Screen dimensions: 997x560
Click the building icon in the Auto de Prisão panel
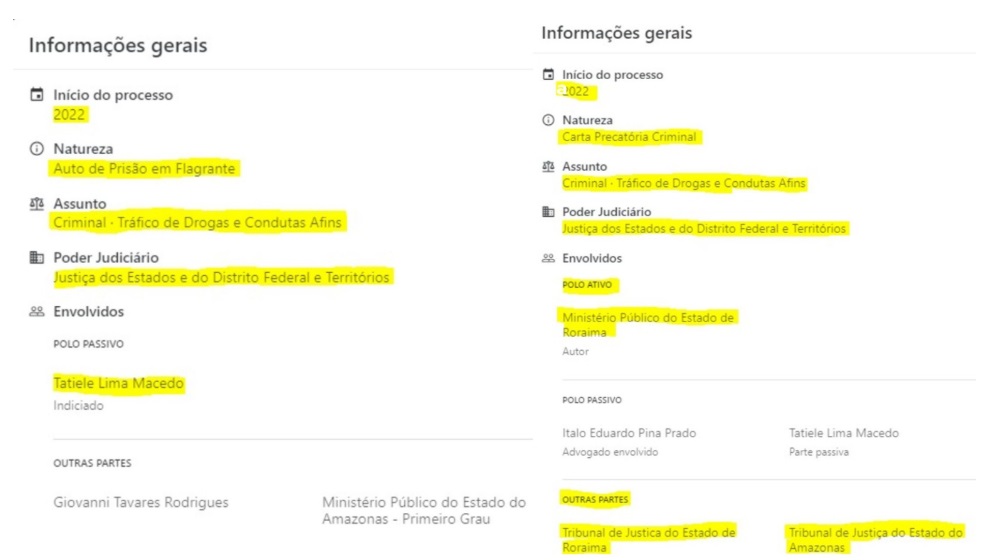tap(37, 258)
